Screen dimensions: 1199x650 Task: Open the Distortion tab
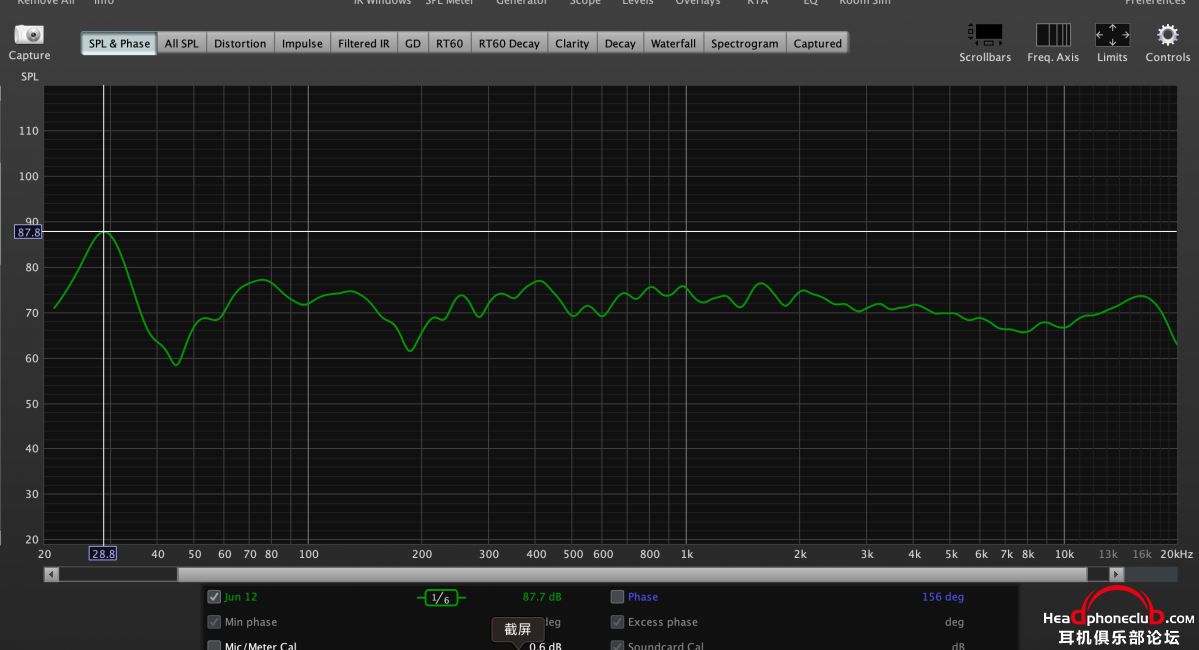(x=240, y=44)
